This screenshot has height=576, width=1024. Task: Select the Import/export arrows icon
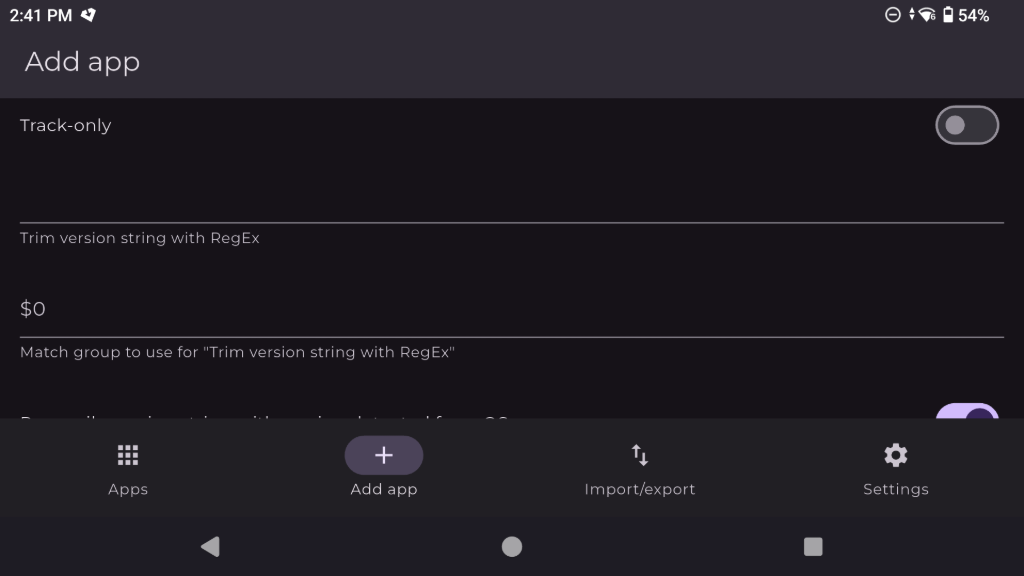[x=640, y=456]
